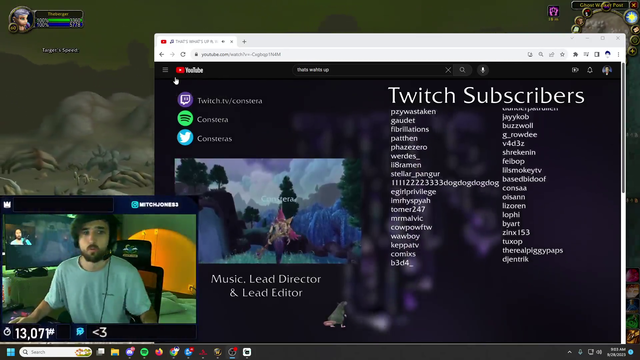The width and height of the screenshot is (640, 360).
Task: Toggle the Chrome side panel
Action: coord(597,54)
